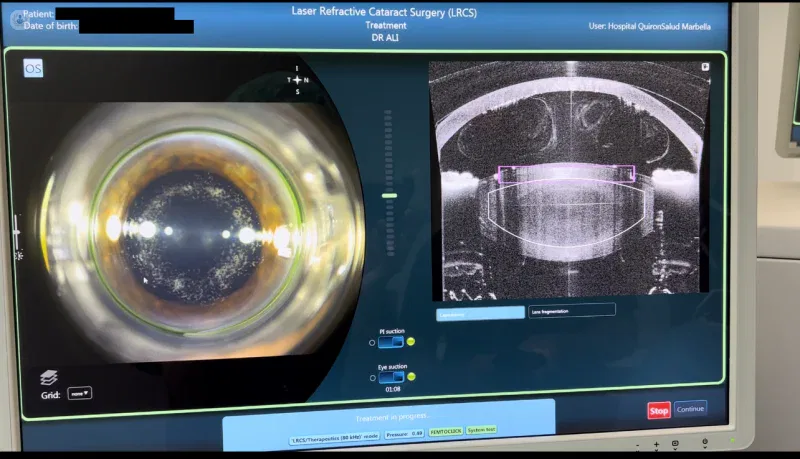This screenshot has width=800, height=459.
Task: Click the OCT cross-section lens image
Action: [x=570, y=180]
